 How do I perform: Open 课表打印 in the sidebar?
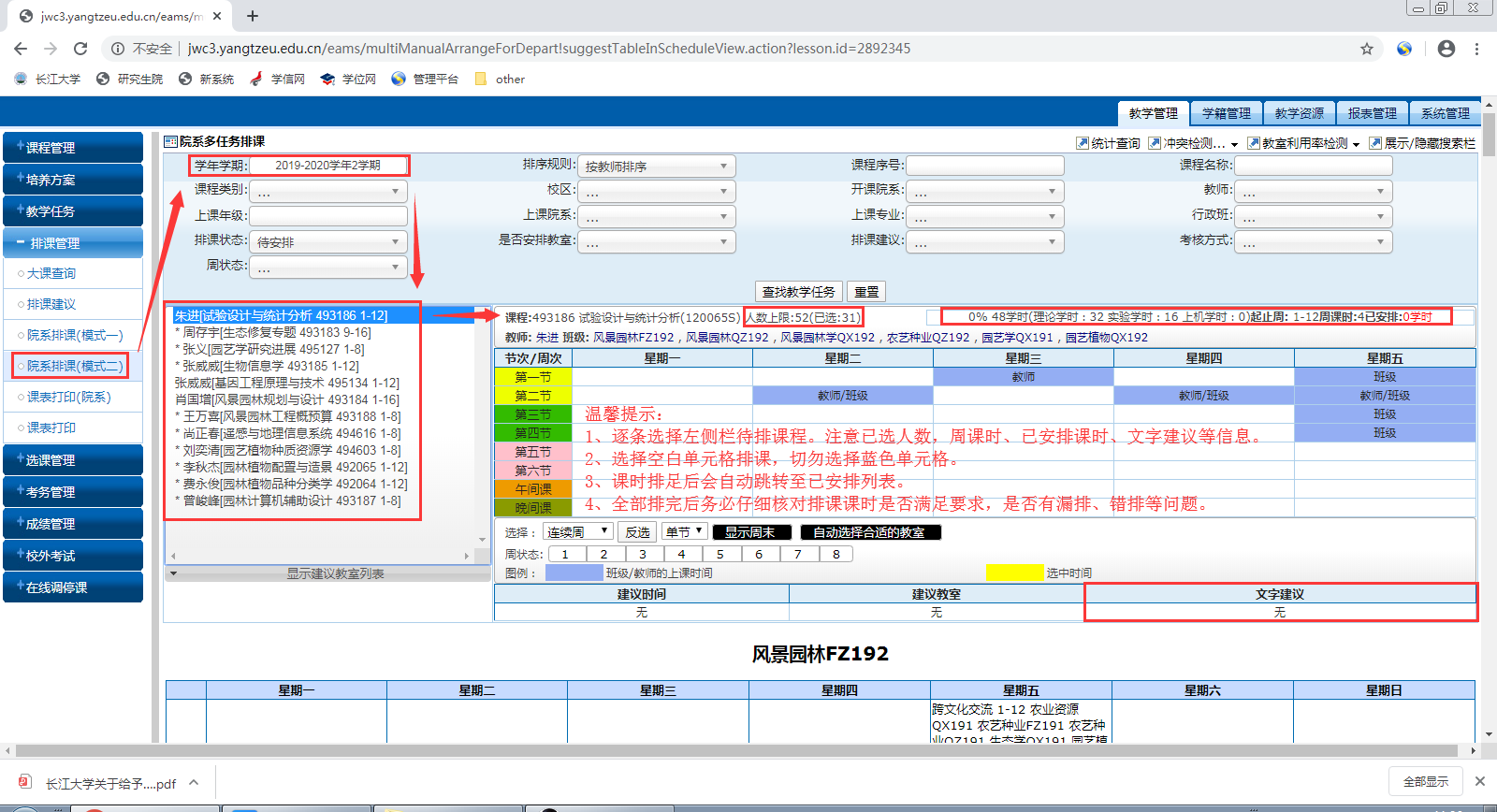[51, 428]
